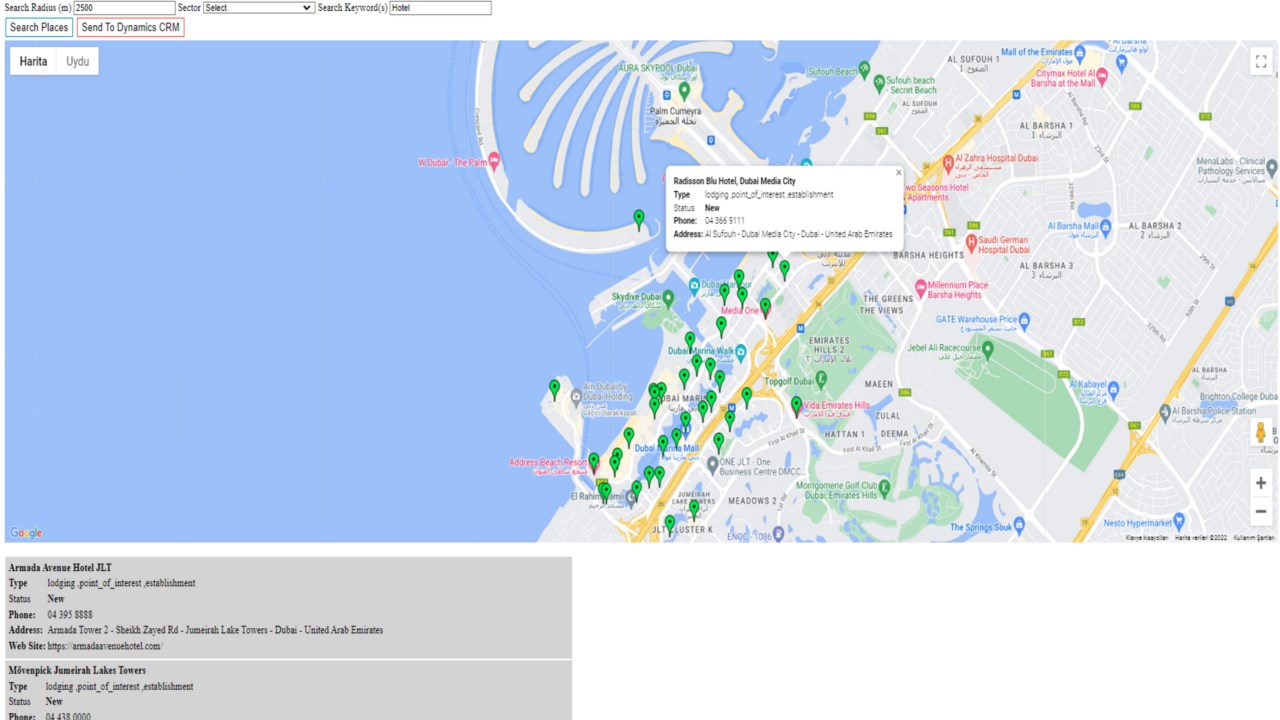Screen dimensions: 1280x720
Task: Click Ain Dubai marker icon
Action: (x=576, y=398)
